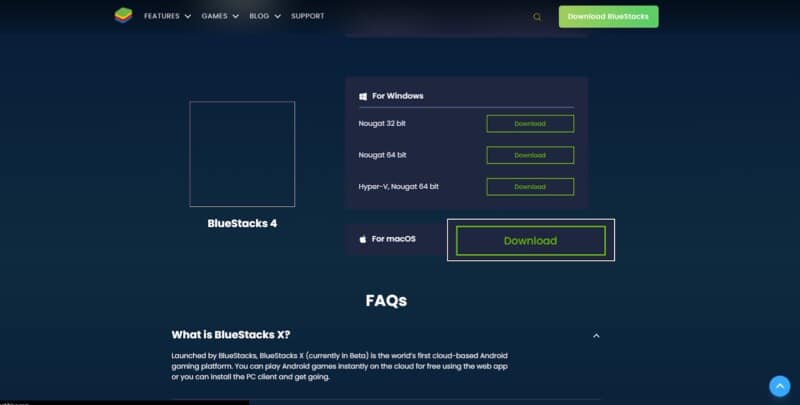800x405 pixels.
Task: Collapse the What is BlueStacks X question
Action: [596, 336]
